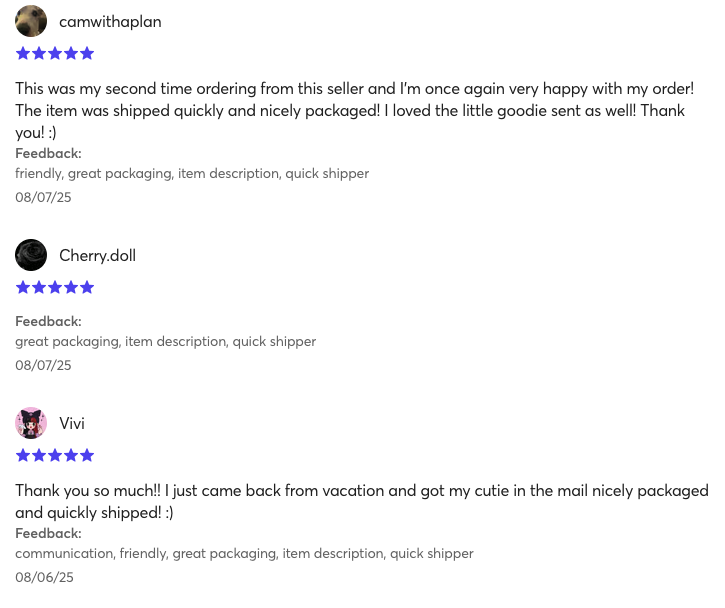Open Cherry.doll's black rose avatar
This screenshot has height=608, width=725.
click(x=31, y=255)
